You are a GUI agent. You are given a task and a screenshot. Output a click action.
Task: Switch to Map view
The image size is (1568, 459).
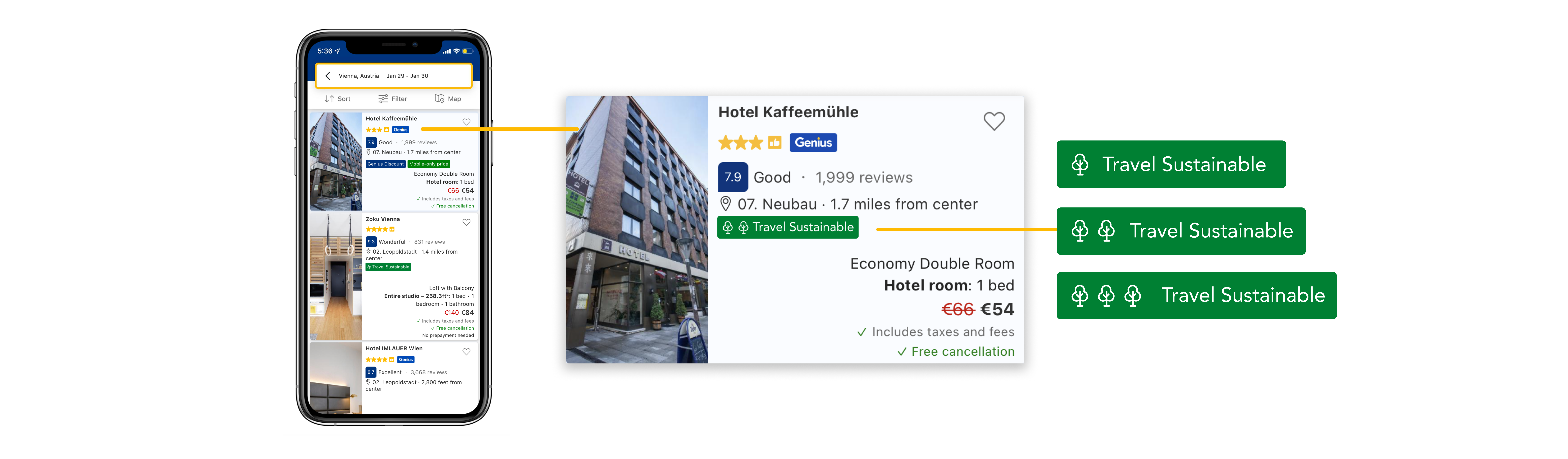click(448, 99)
